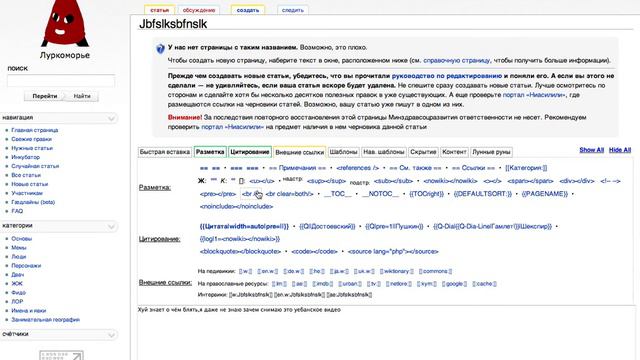Click the Найти search button
The width and height of the screenshot is (640, 360).
82,96
